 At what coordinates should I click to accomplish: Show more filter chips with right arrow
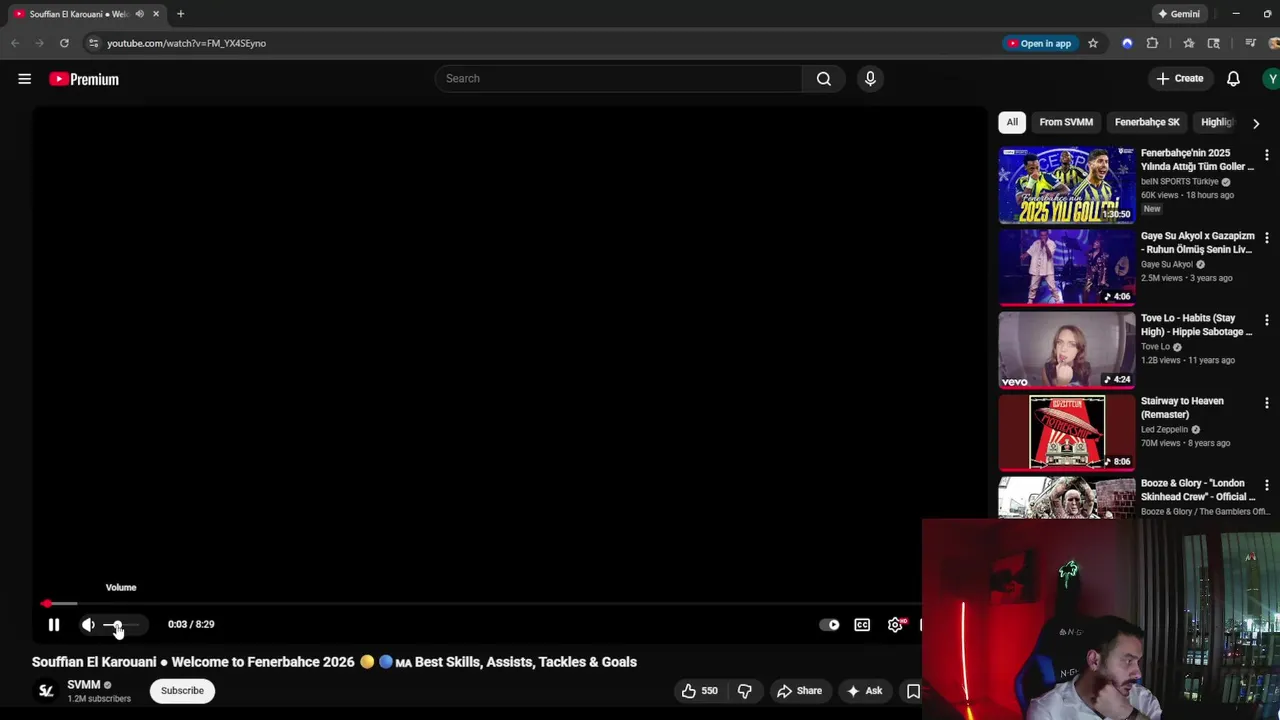pyautogui.click(x=1256, y=123)
